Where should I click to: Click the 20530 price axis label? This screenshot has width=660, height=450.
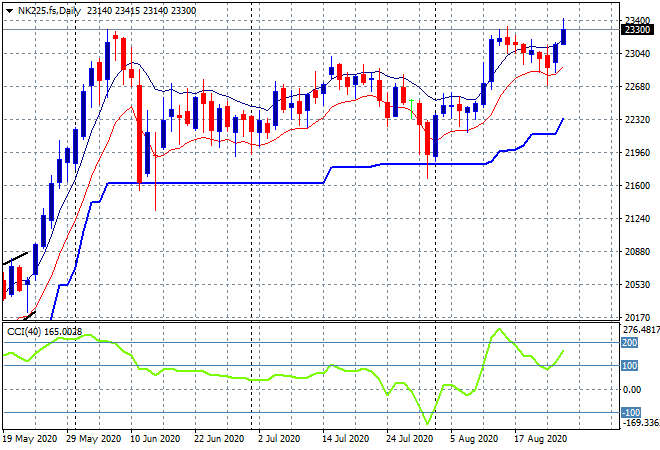pyautogui.click(x=637, y=285)
